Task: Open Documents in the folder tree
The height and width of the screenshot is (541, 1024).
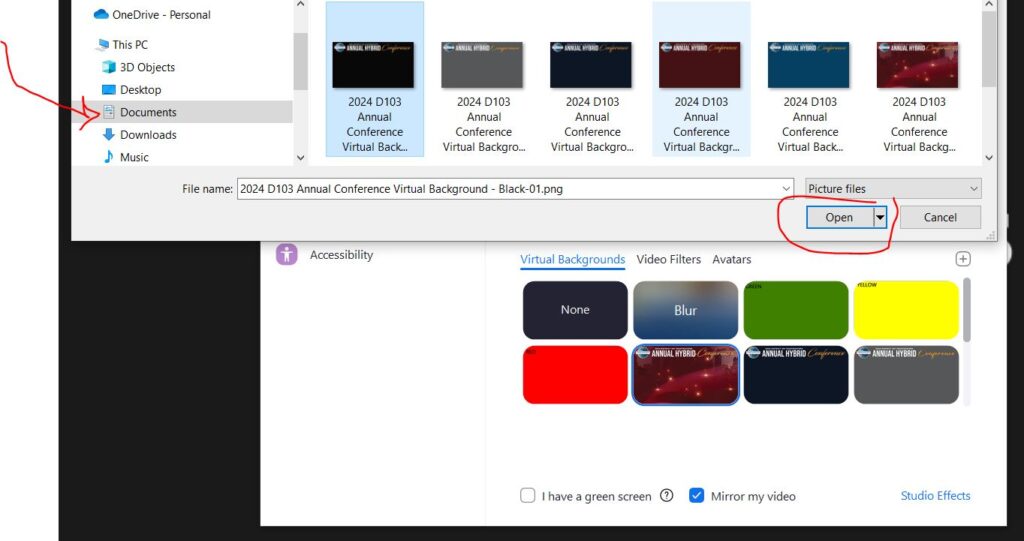Action: point(148,112)
